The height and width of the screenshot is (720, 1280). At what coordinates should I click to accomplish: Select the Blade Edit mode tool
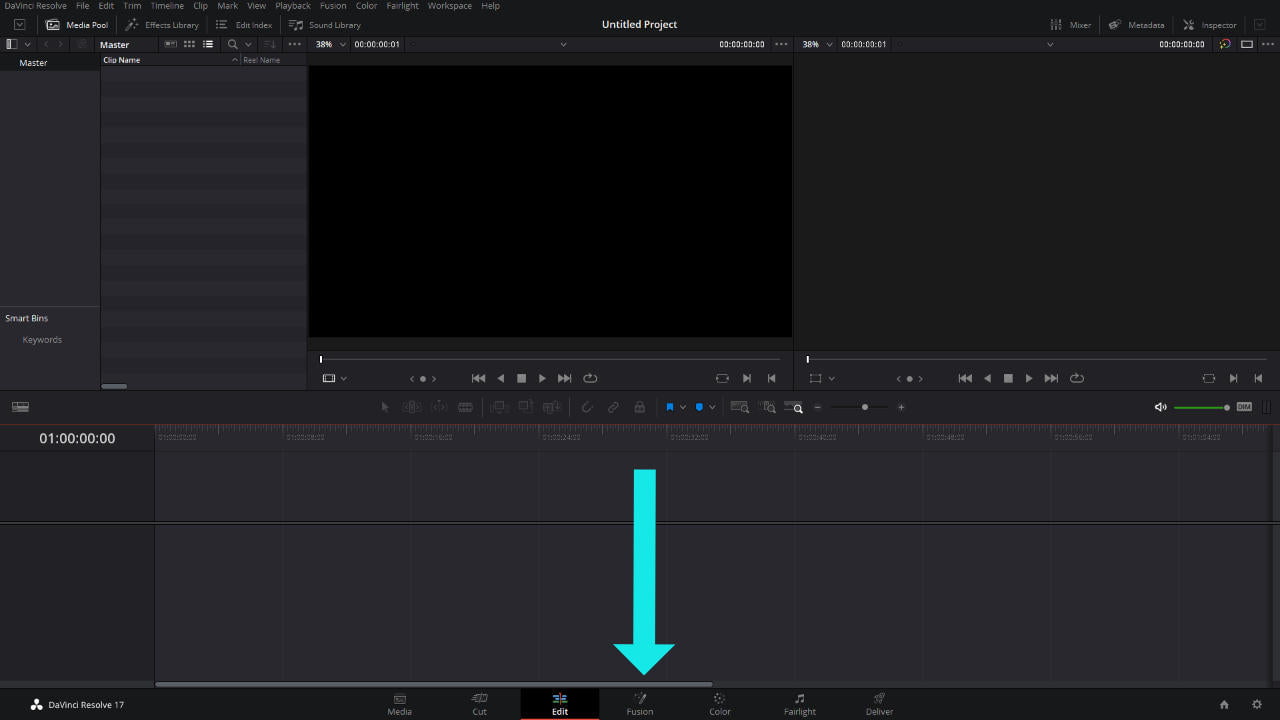click(465, 407)
